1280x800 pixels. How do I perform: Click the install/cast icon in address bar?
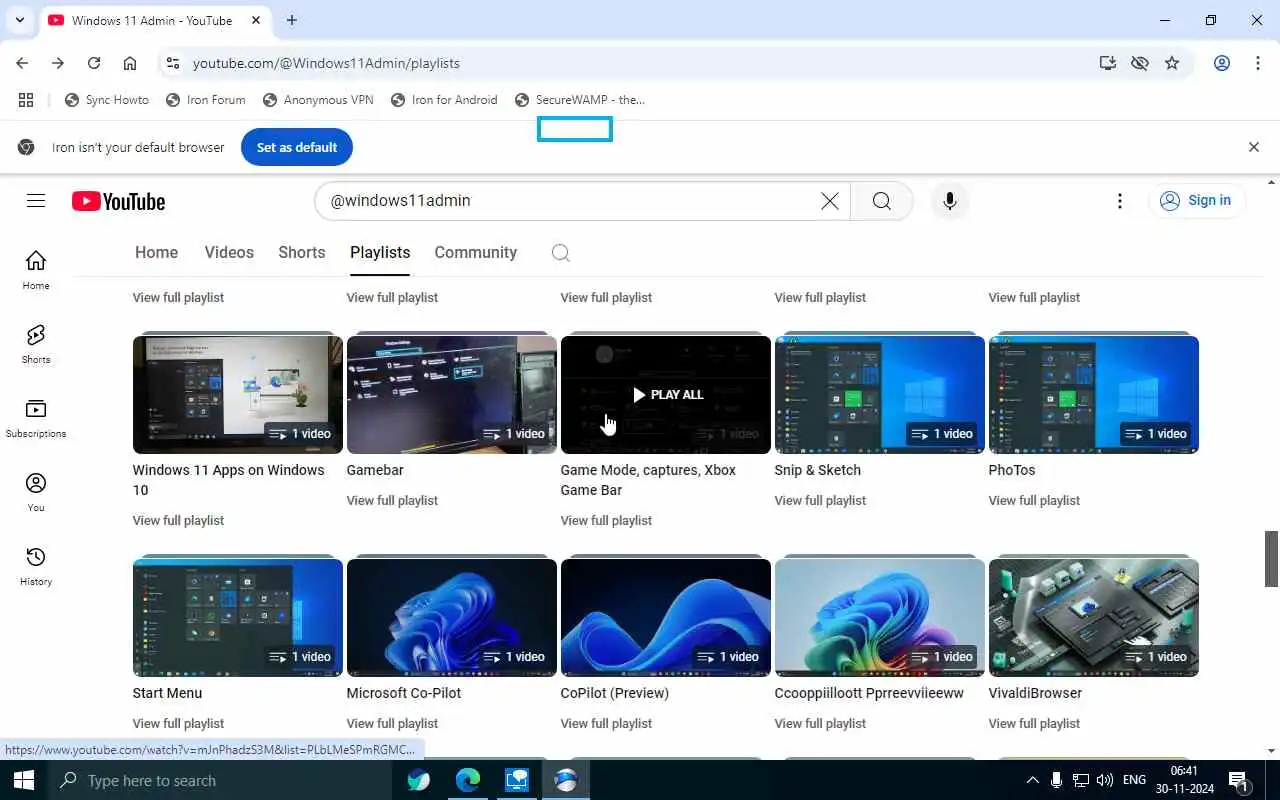click(1107, 63)
